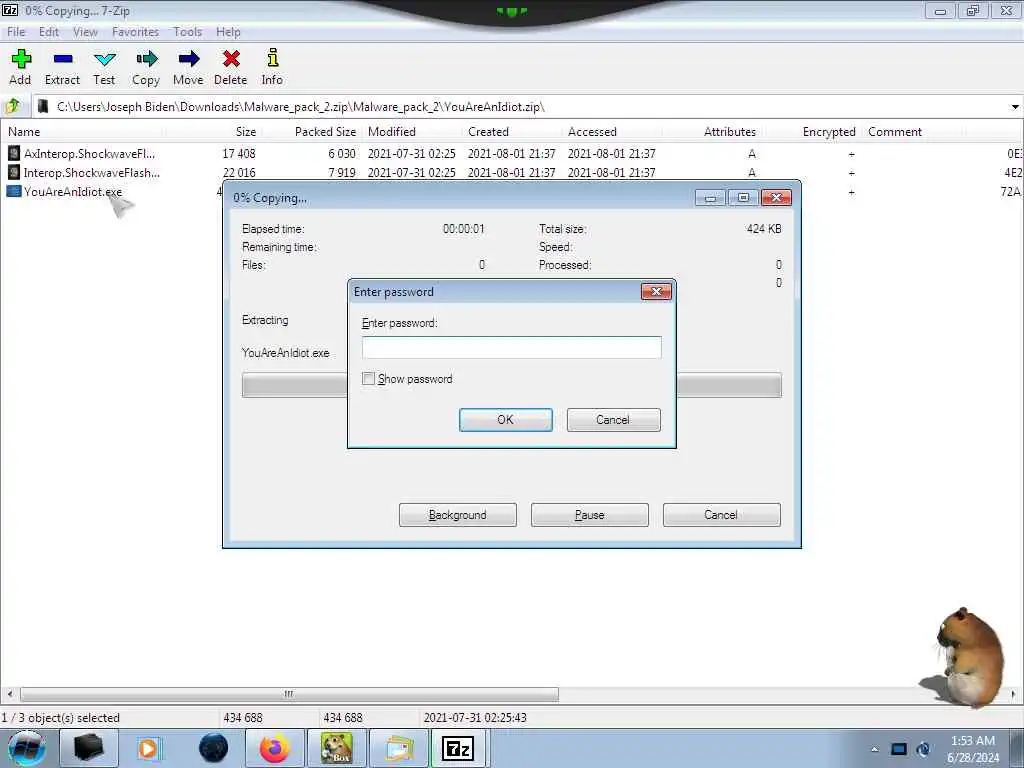Click the network tray icon
This screenshot has height=768, width=1024.
pos(923,750)
